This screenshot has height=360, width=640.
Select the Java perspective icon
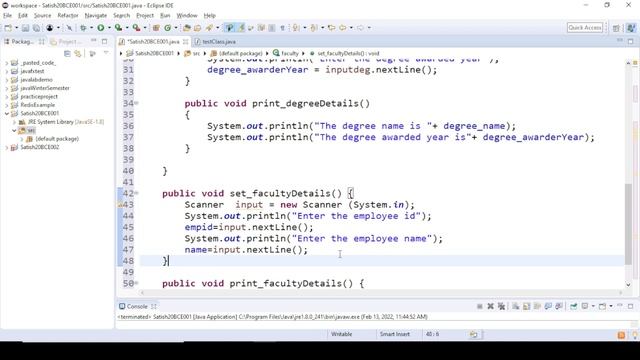point(631,28)
